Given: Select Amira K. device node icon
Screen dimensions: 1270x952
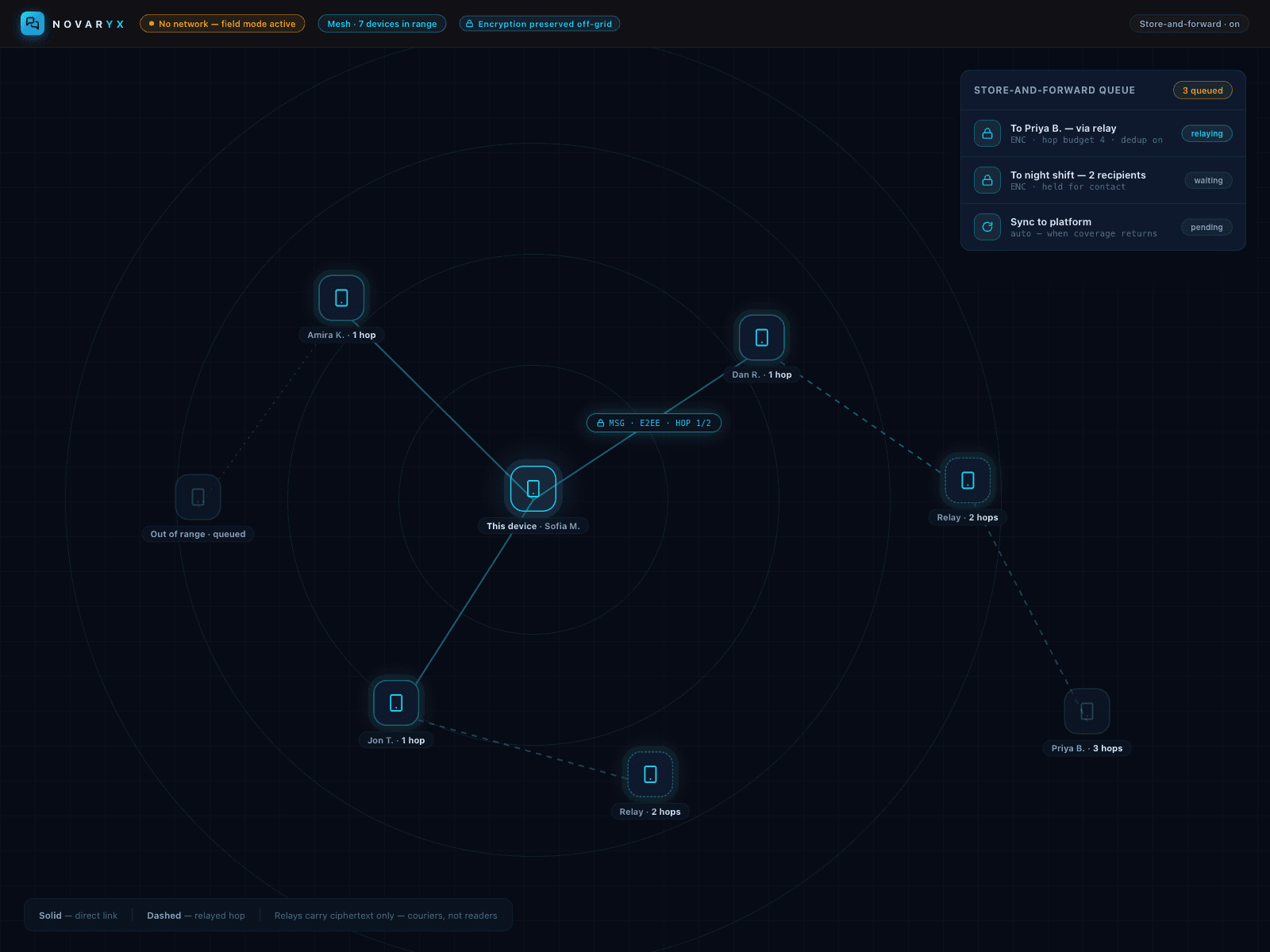Looking at the screenshot, I should pos(341,297).
